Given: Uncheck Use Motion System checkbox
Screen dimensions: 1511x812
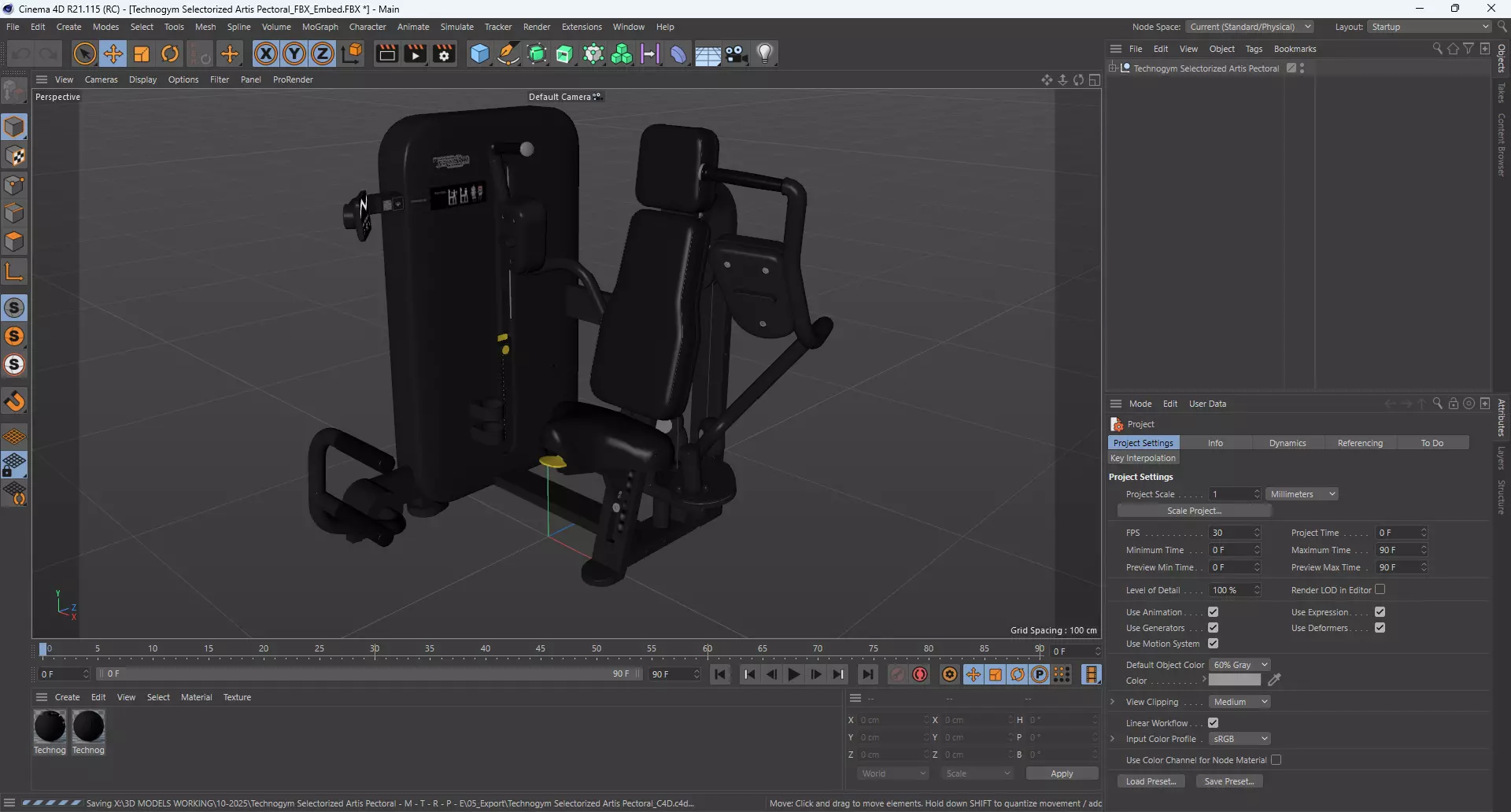Looking at the screenshot, I should coord(1213,644).
